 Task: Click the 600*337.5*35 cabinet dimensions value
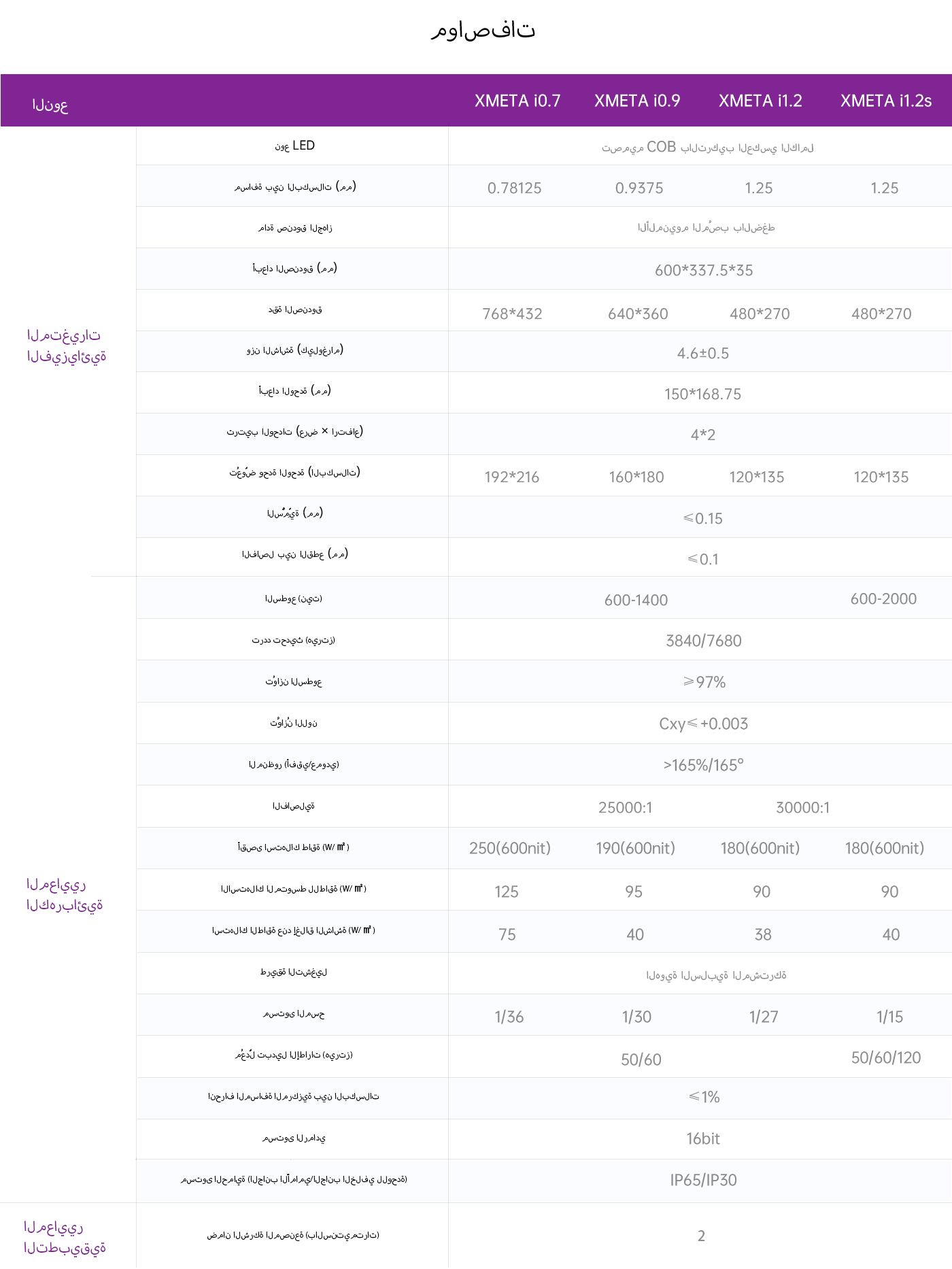click(704, 270)
